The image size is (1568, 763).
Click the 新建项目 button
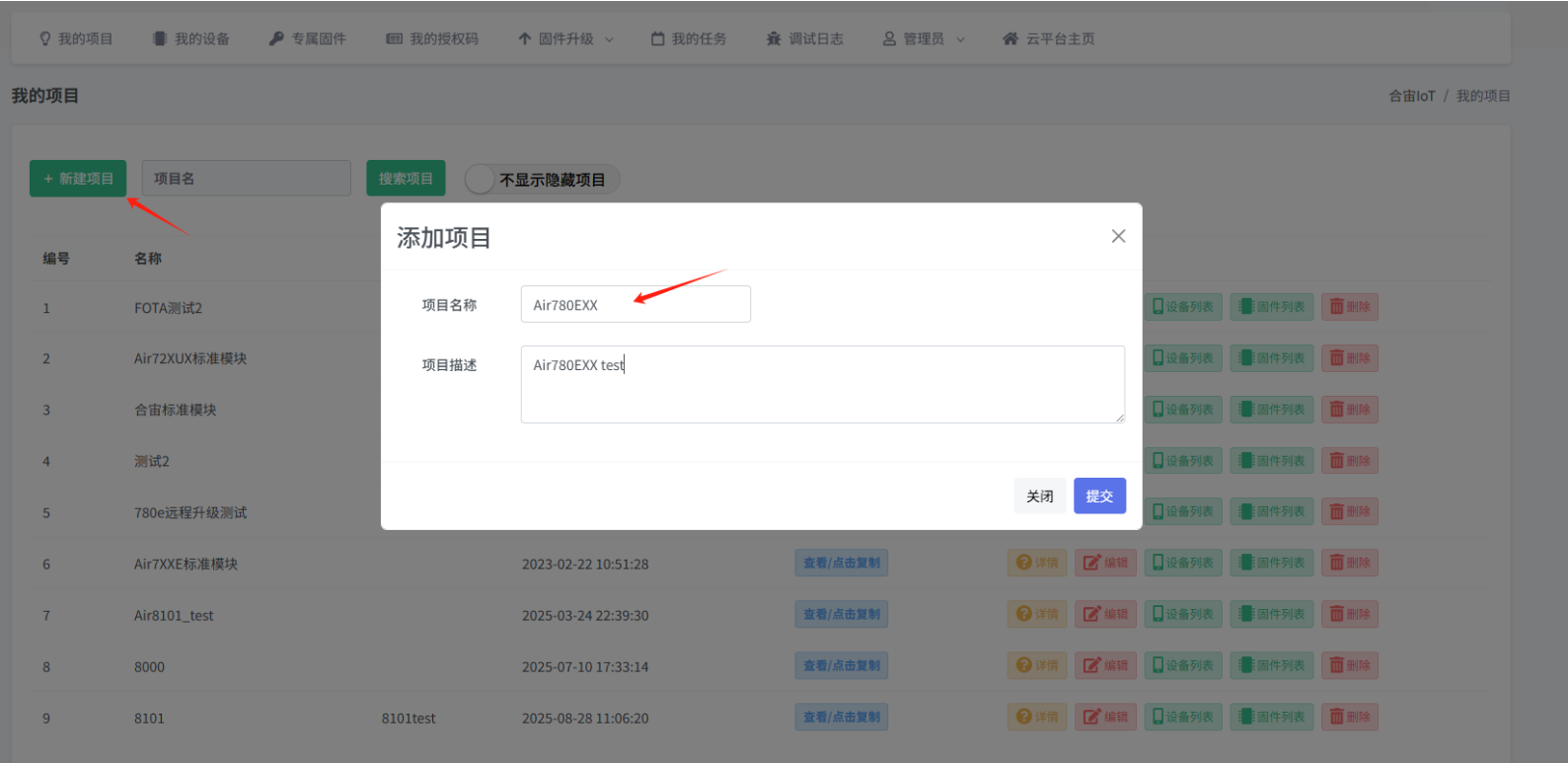tap(78, 179)
